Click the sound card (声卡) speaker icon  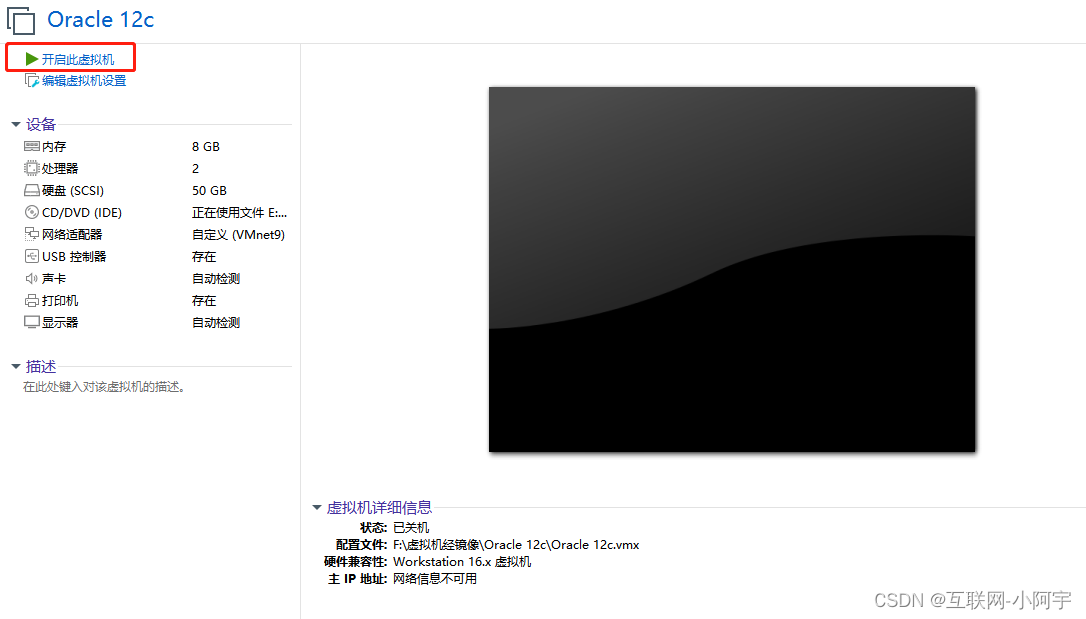point(32,278)
